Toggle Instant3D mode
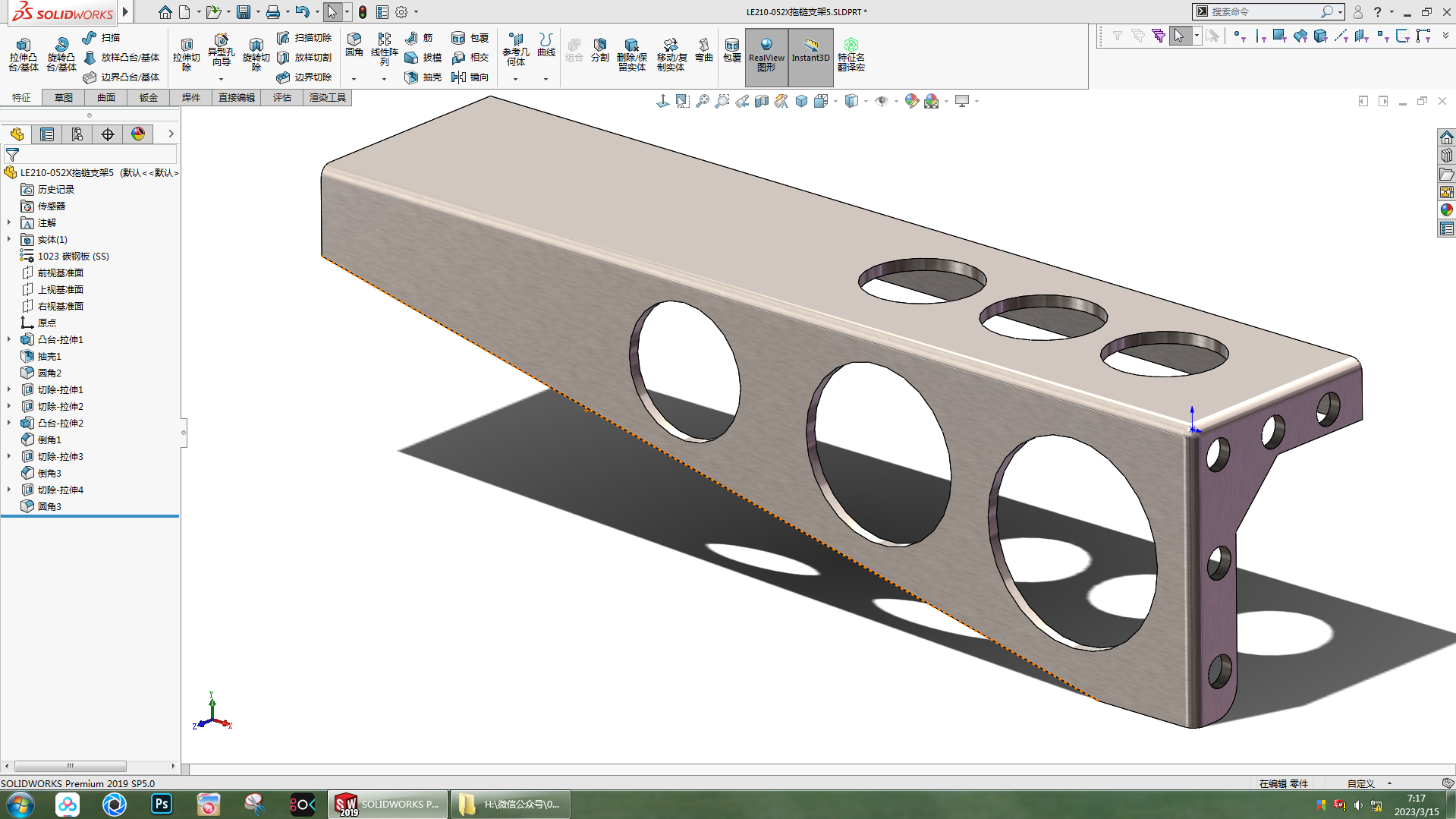Viewport: 1456px width, 819px height. click(x=811, y=57)
